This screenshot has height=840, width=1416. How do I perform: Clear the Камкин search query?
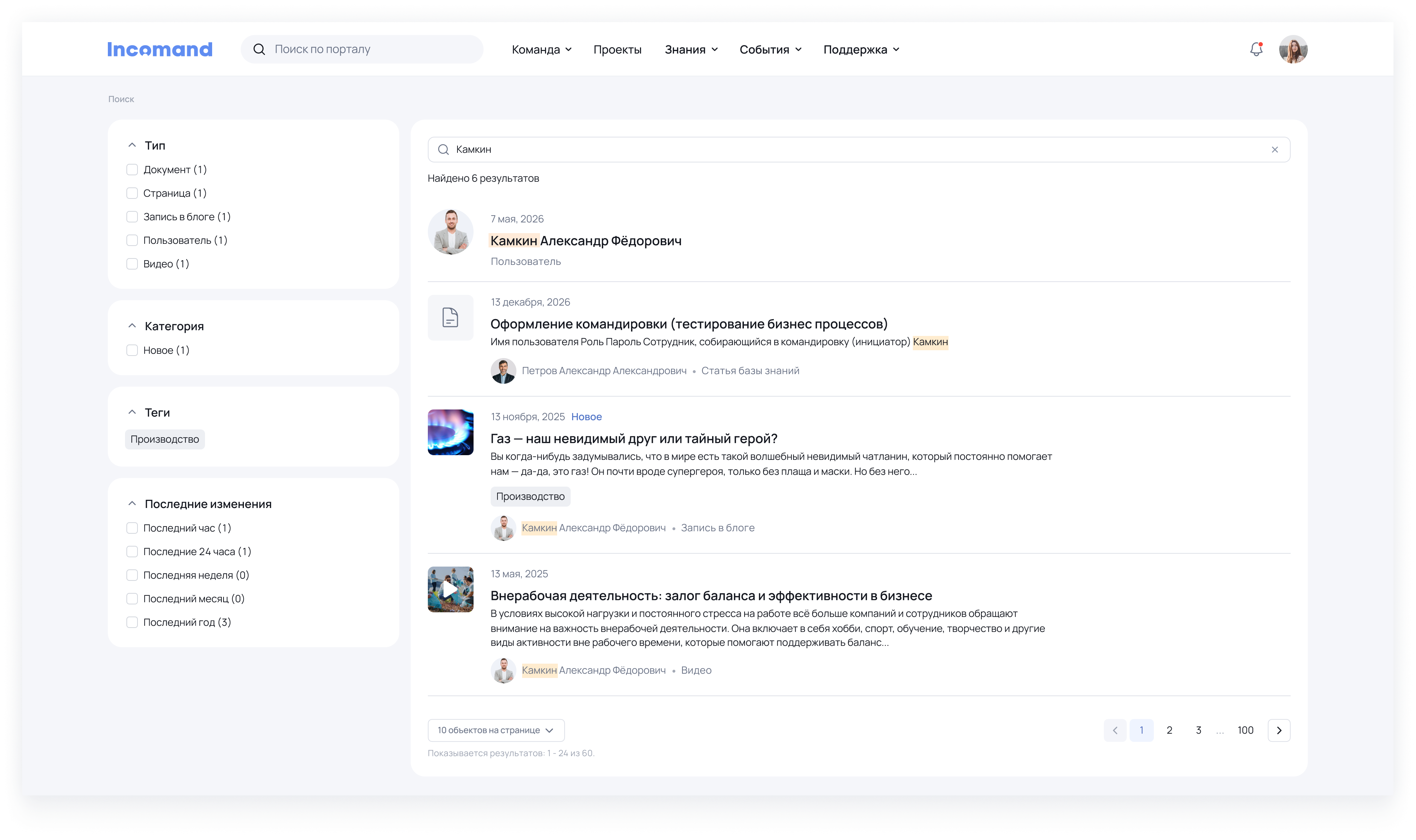pos(1275,150)
